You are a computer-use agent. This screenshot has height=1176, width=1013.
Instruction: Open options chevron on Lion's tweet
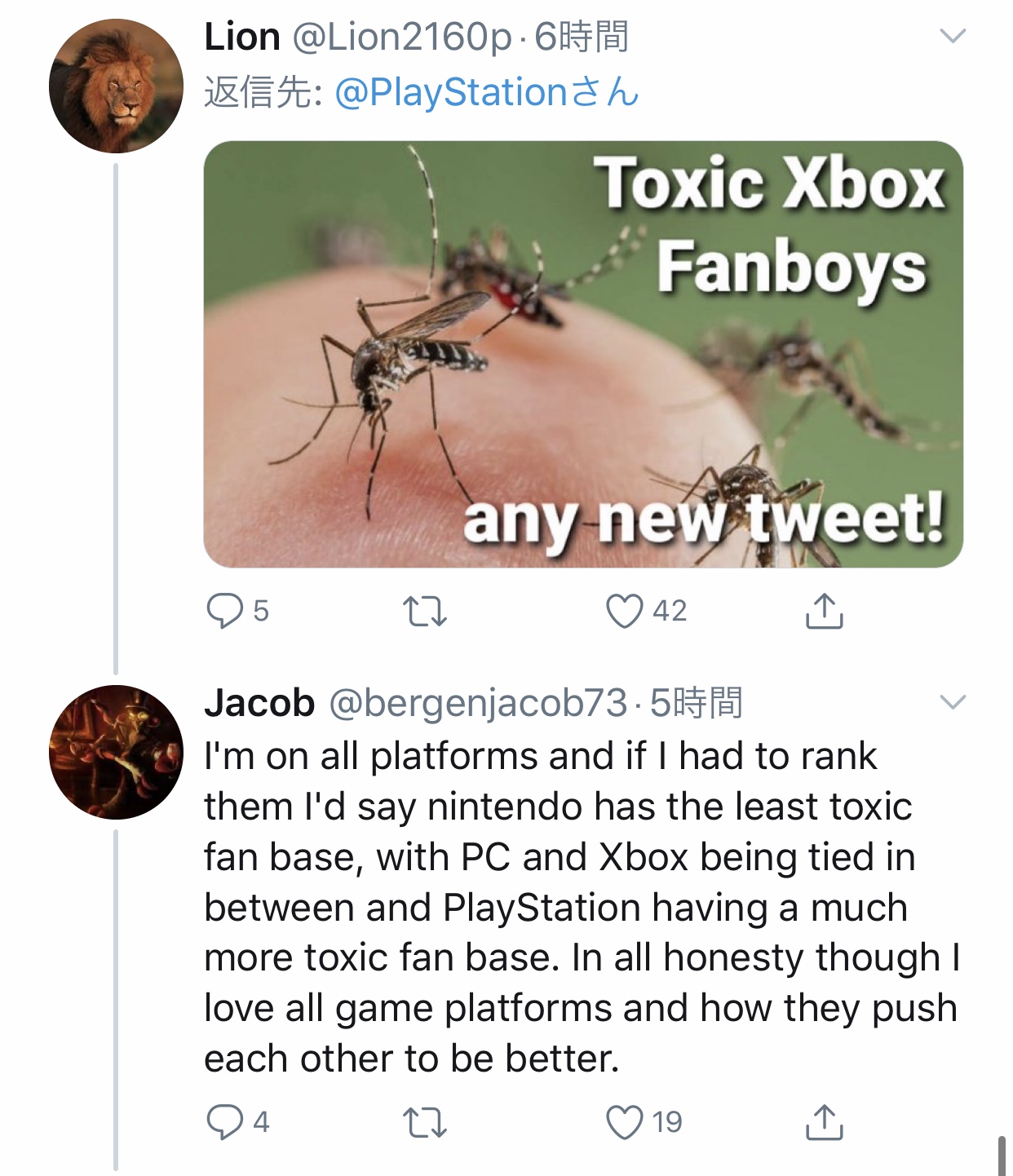pos(953,36)
